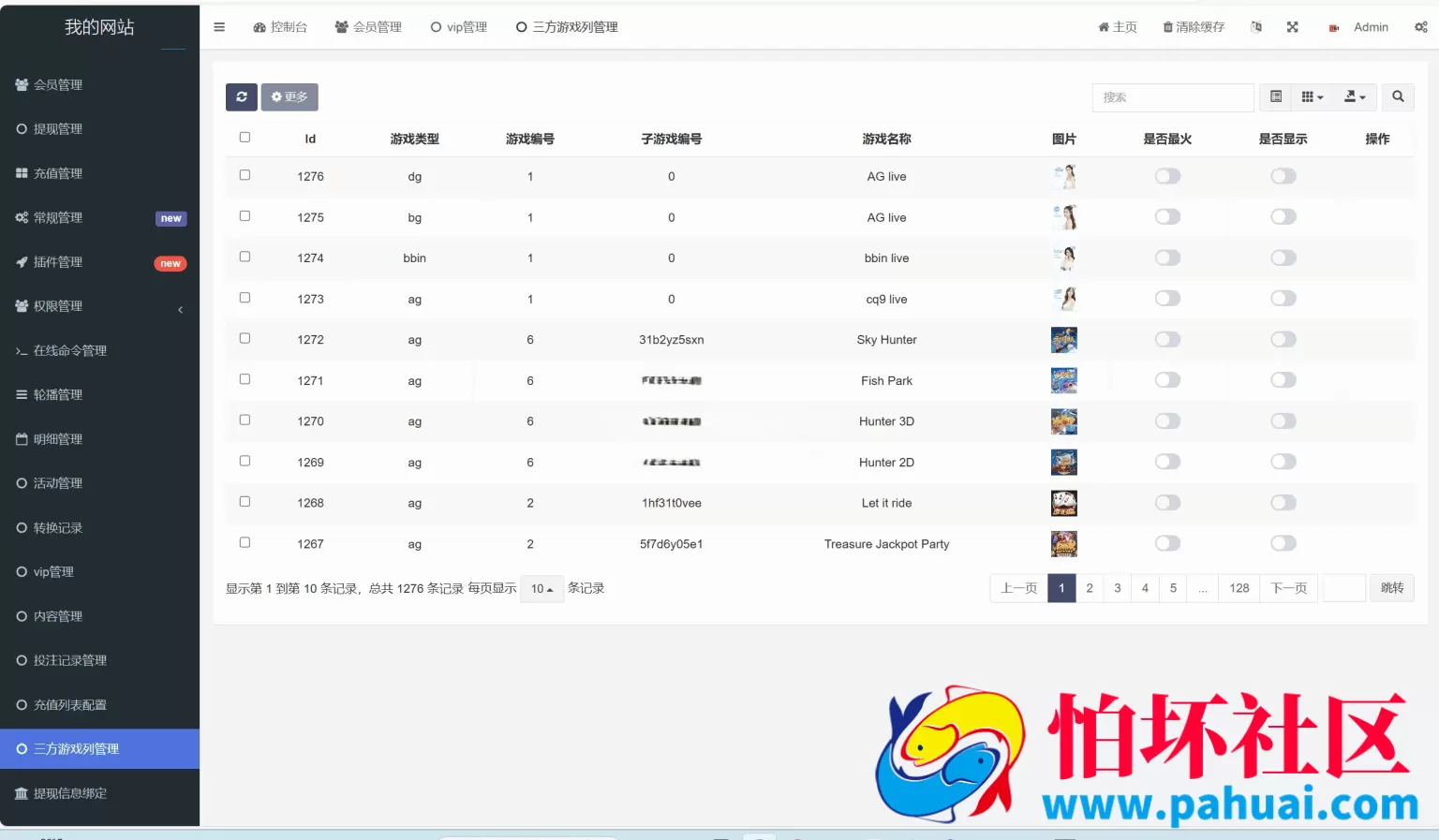Click the 我的网站 site title

[99, 27]
